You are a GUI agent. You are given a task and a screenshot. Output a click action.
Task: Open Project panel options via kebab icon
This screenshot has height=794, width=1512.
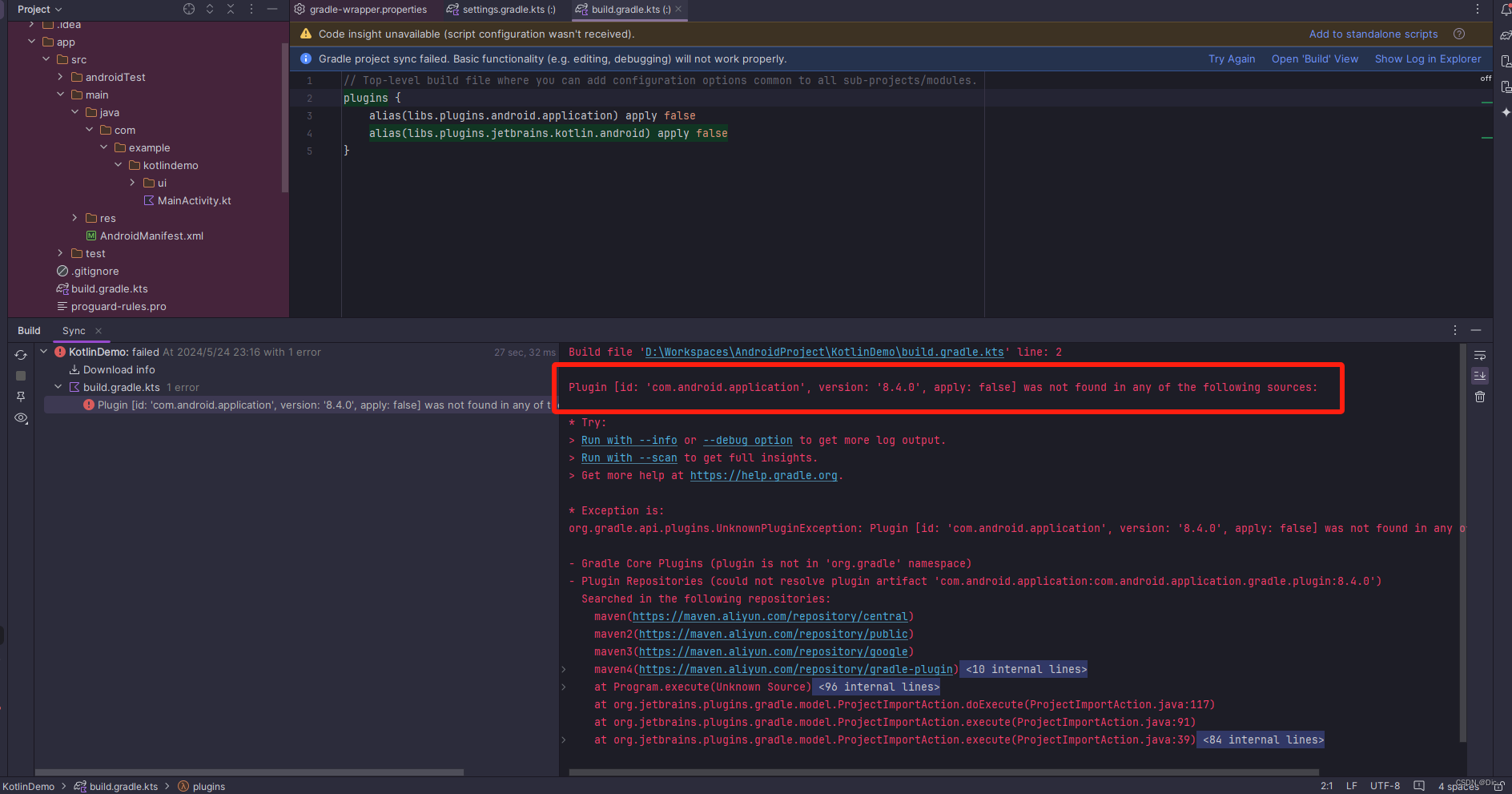[x=251, y=9]
